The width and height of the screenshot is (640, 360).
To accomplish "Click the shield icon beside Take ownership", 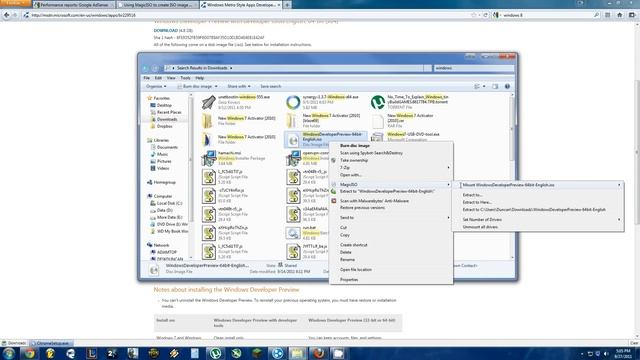I will tap(333, 160).
